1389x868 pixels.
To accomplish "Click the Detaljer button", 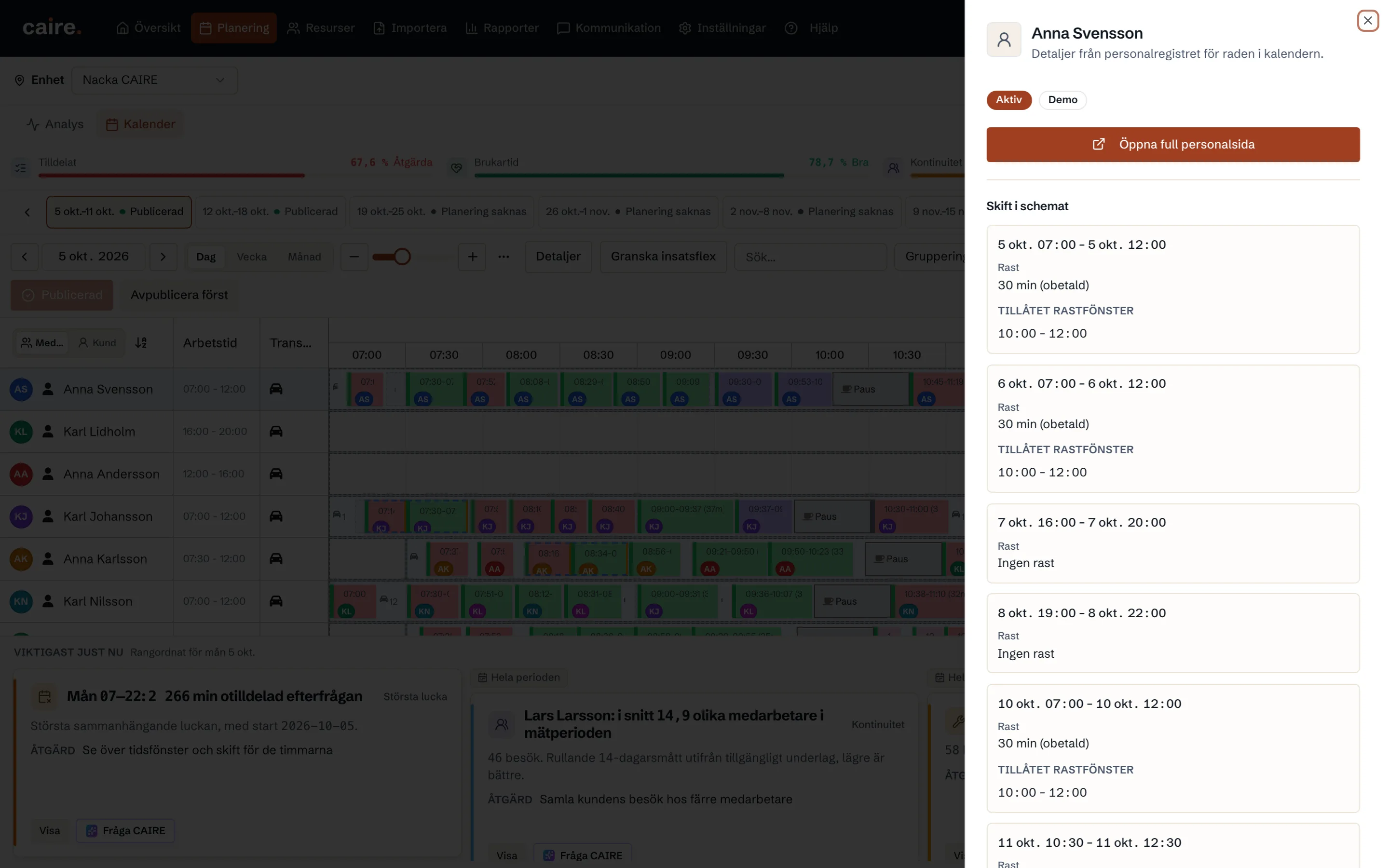I will pos(558,257).
